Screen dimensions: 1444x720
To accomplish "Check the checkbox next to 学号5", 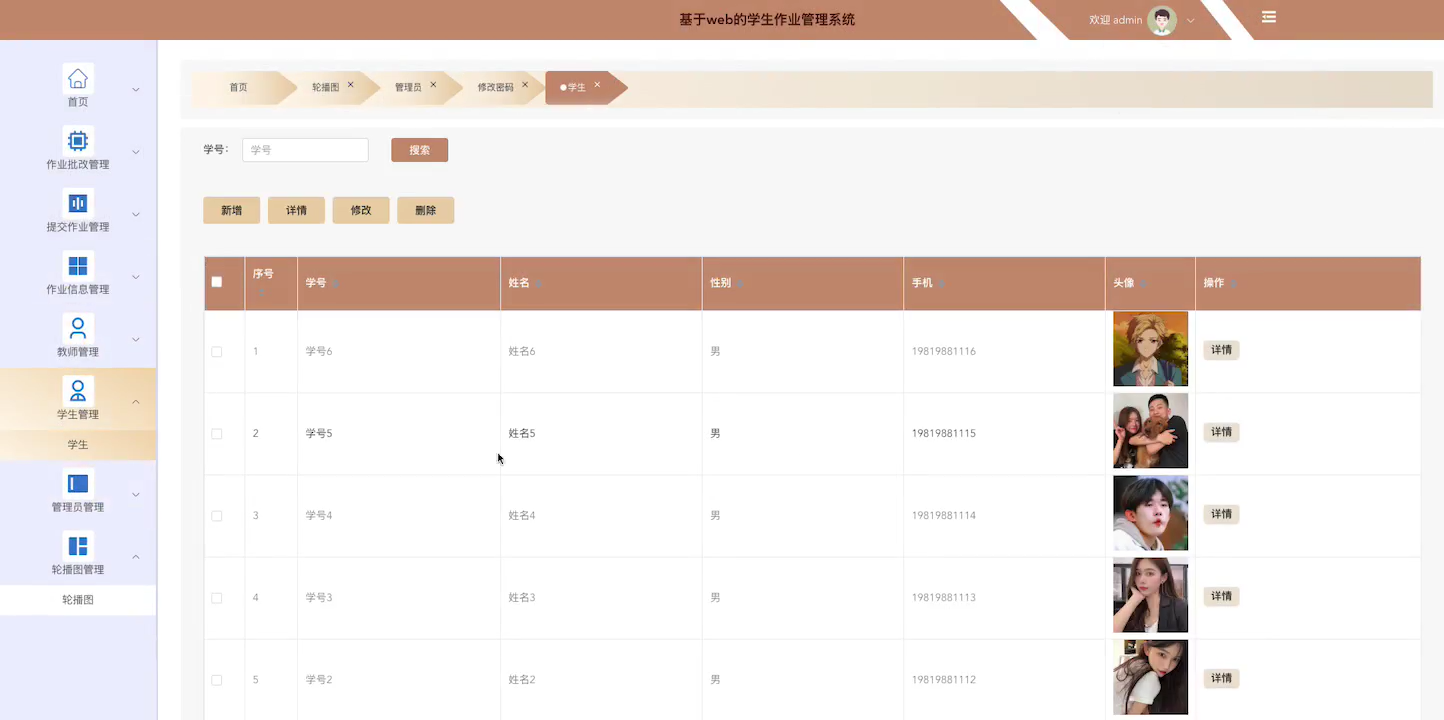I will pyautogui.click(x=216, y=433).
